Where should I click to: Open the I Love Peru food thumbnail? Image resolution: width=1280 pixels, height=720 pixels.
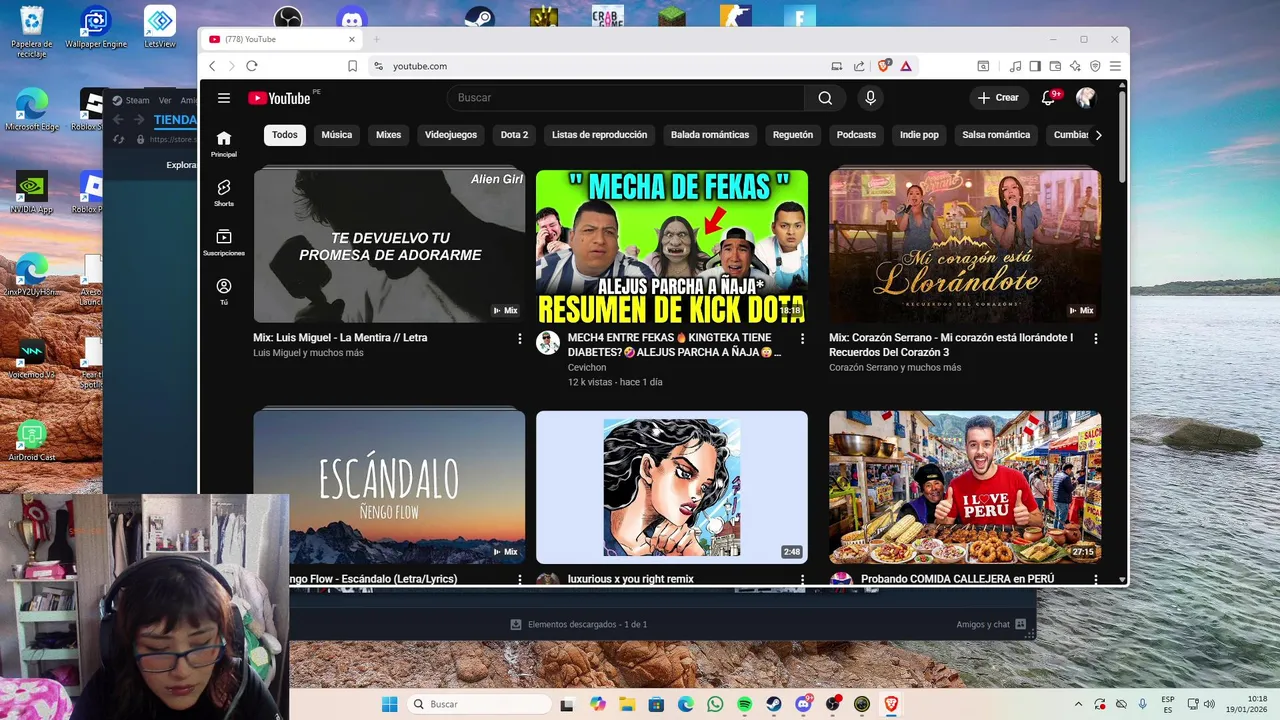[x=965, y=487]
